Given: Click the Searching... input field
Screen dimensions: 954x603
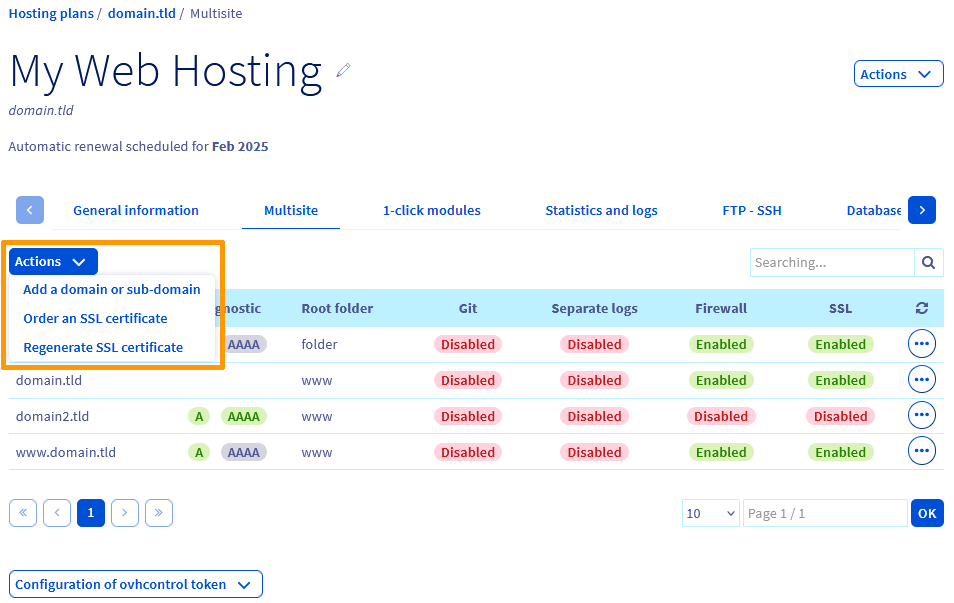Looking at the screenshot, I should click(831, 262).
